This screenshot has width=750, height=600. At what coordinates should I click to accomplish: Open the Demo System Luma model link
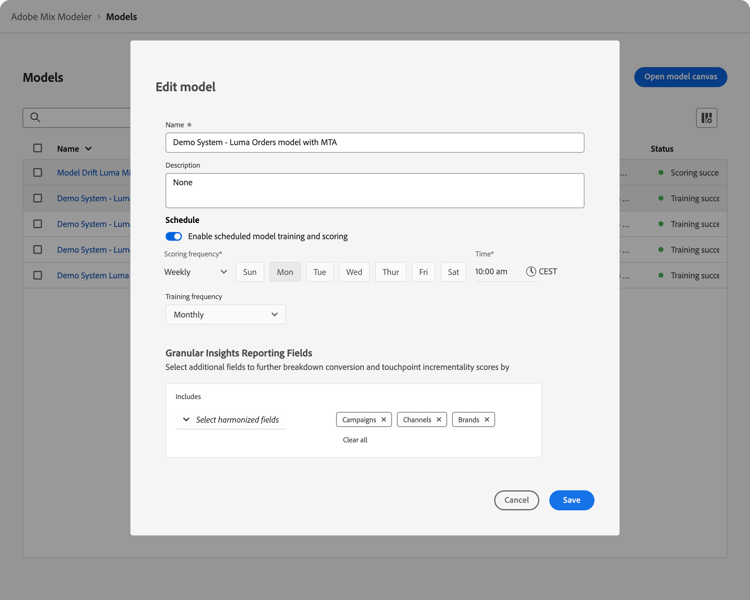93,276
